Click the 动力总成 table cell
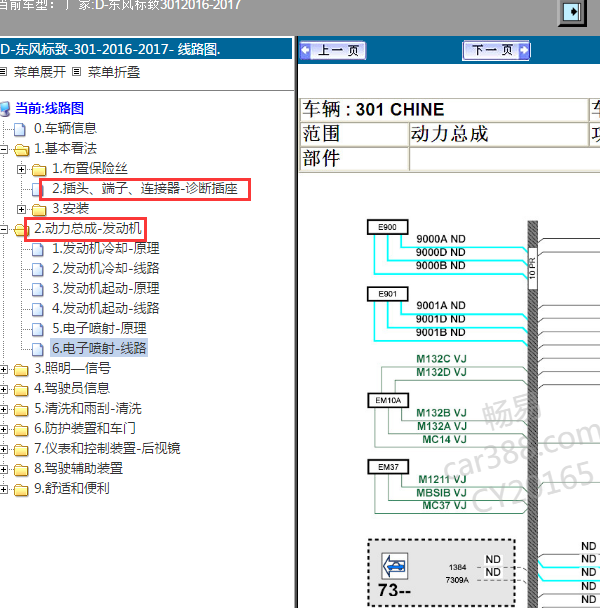This screenshot has height=608, width=600. 498,134
